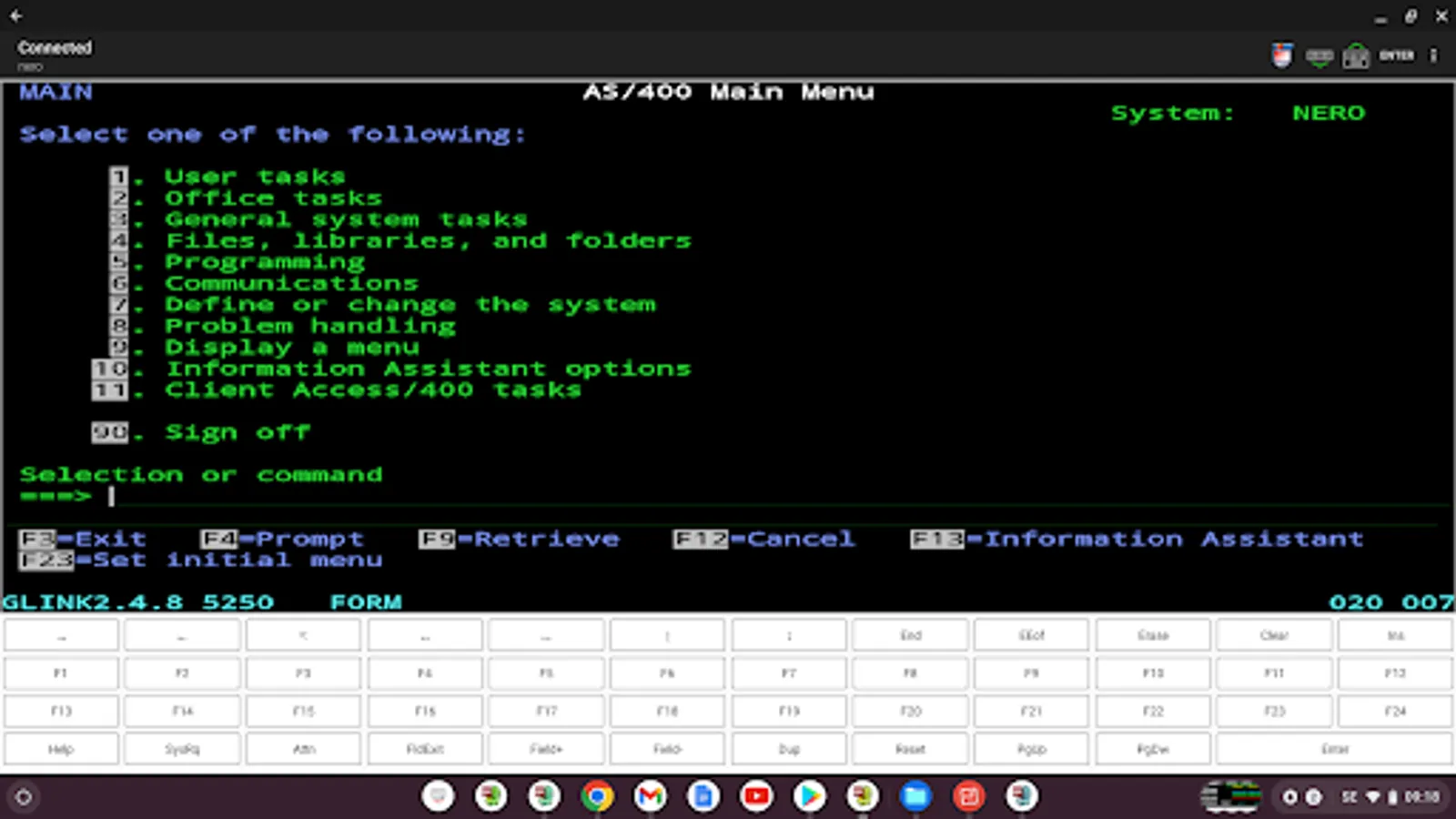The image size is (1456, 819).
Task: Open the three-dot overflow menu
Action: (x=1433, y=56)
